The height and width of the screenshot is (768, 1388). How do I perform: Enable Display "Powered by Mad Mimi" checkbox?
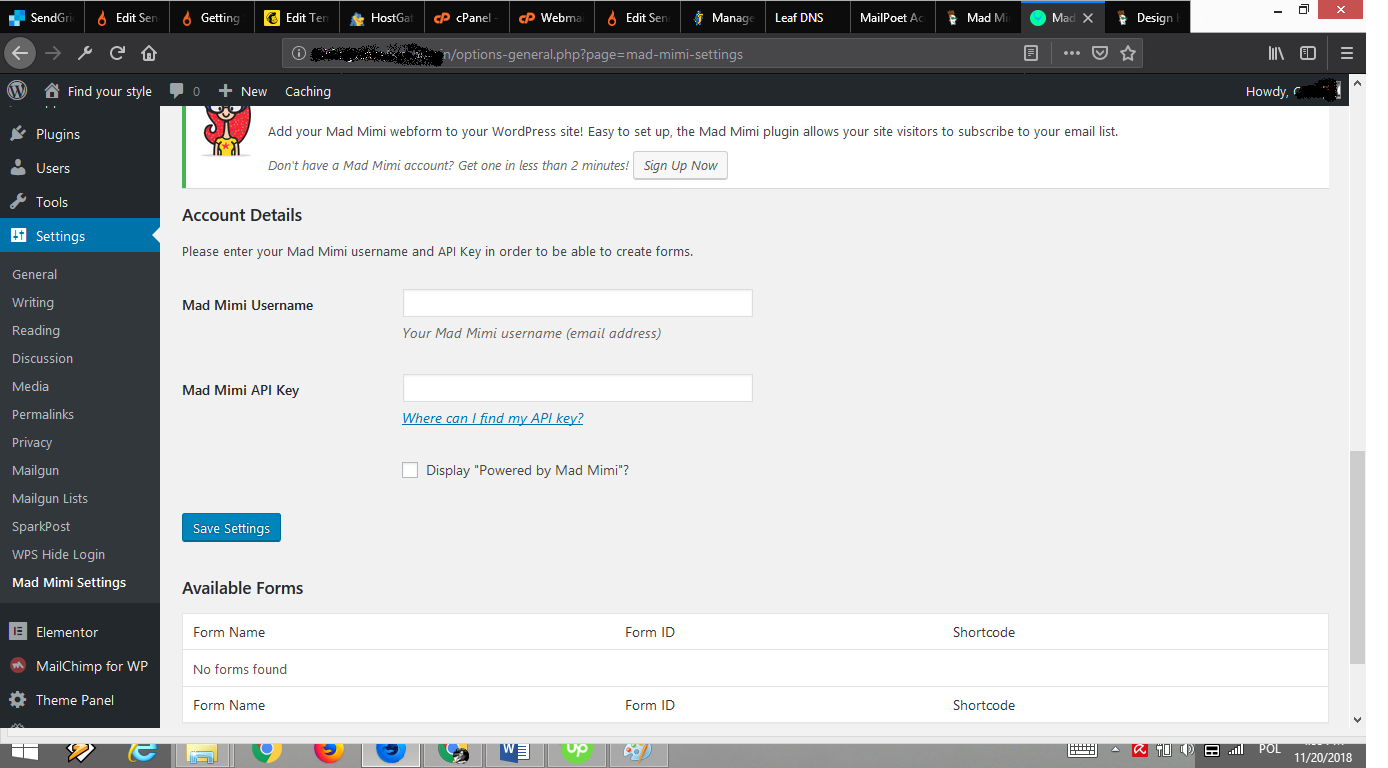(x=410, y=470)
